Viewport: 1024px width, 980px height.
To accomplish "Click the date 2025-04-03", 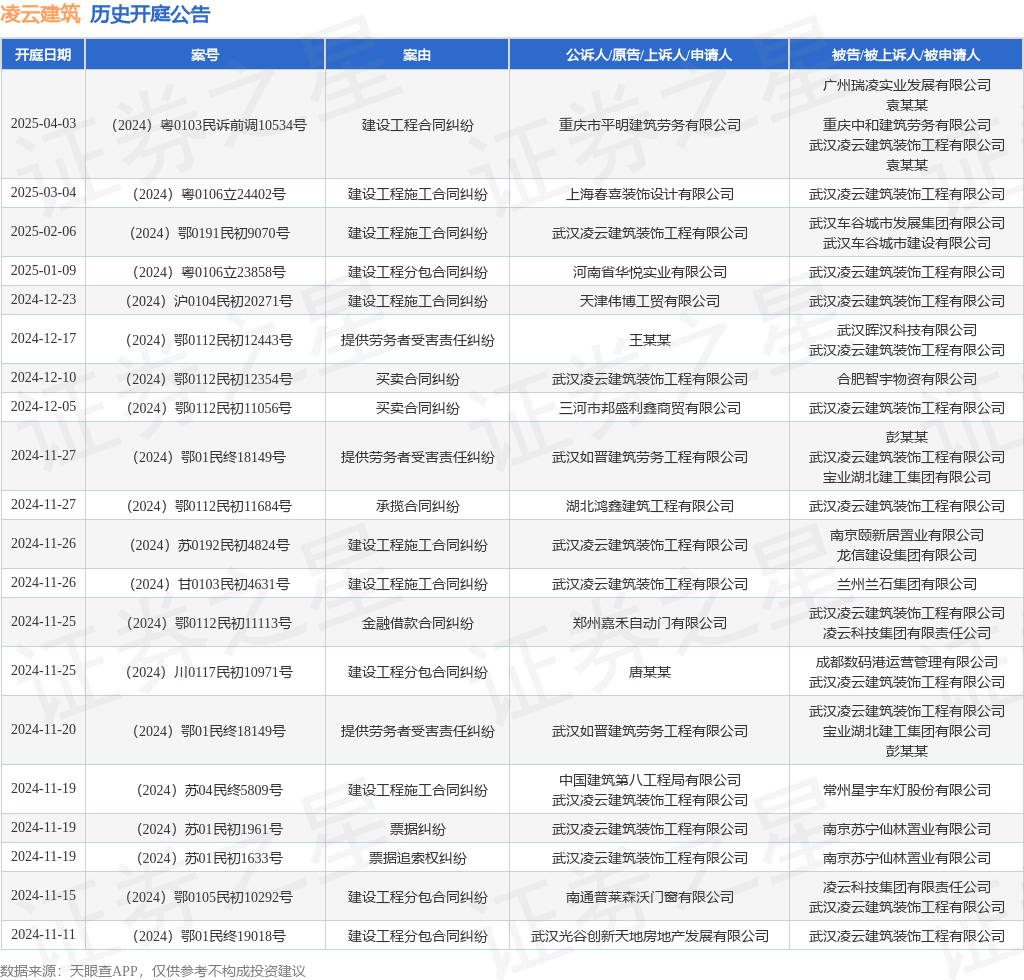I will click(43, 123).
